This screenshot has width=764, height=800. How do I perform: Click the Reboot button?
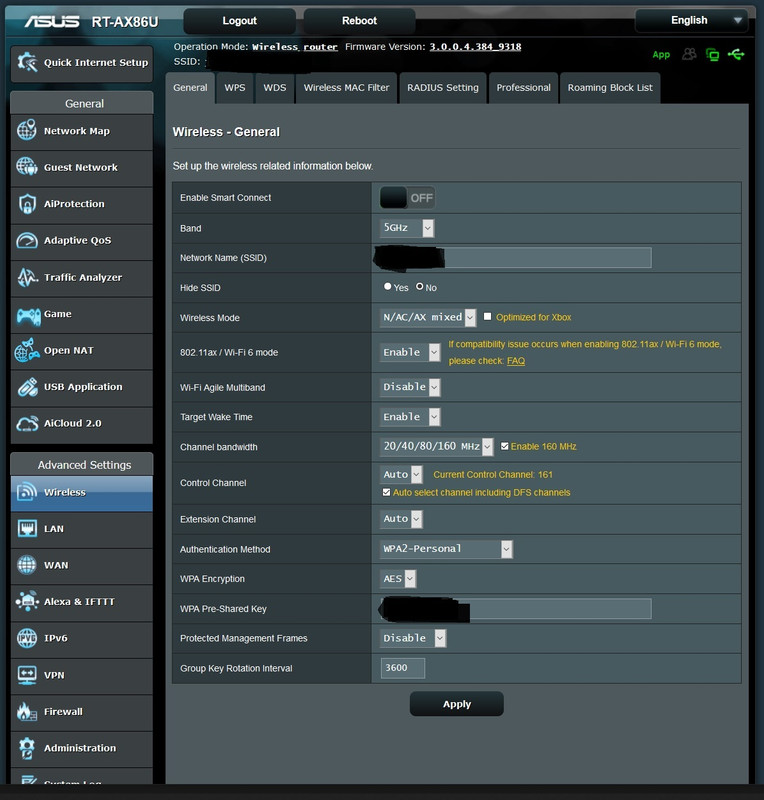[x=359, y=21]
